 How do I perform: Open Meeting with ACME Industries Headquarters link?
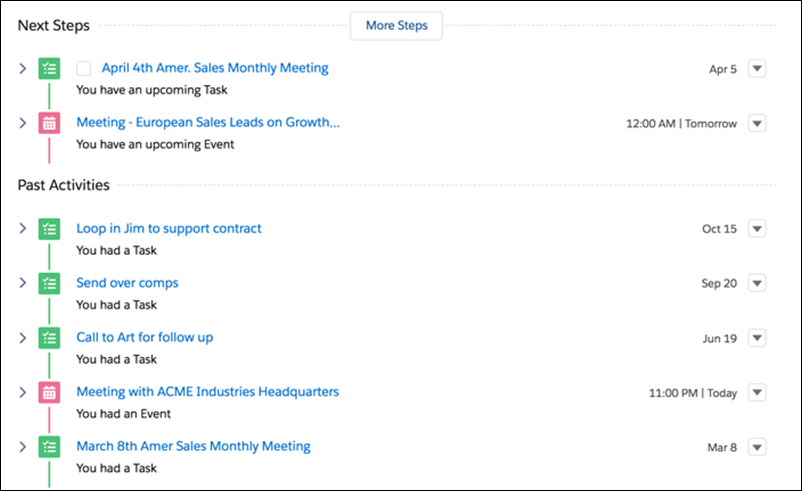point(208,392)
